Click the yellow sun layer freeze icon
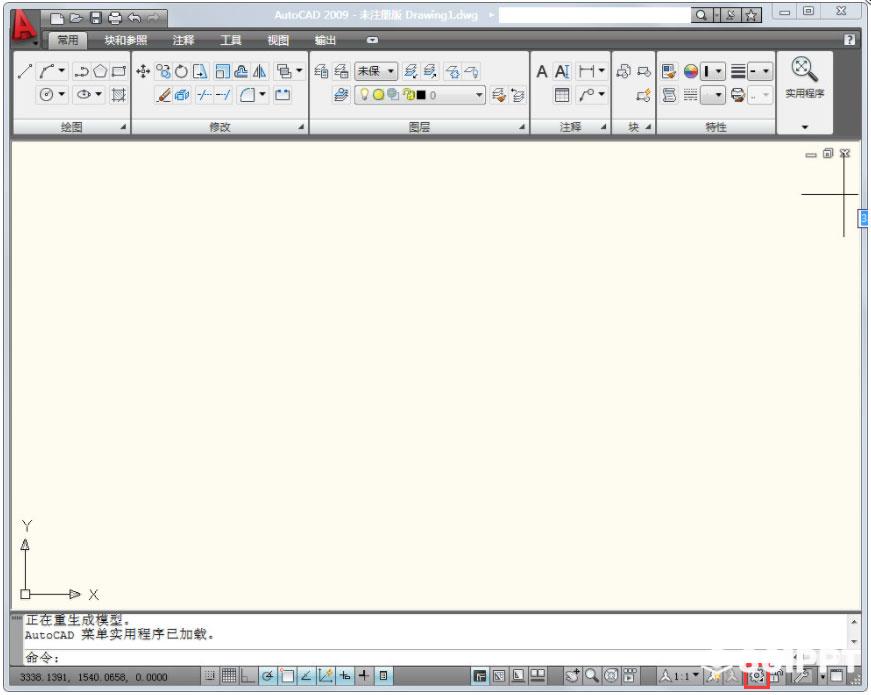 (378, 95)
